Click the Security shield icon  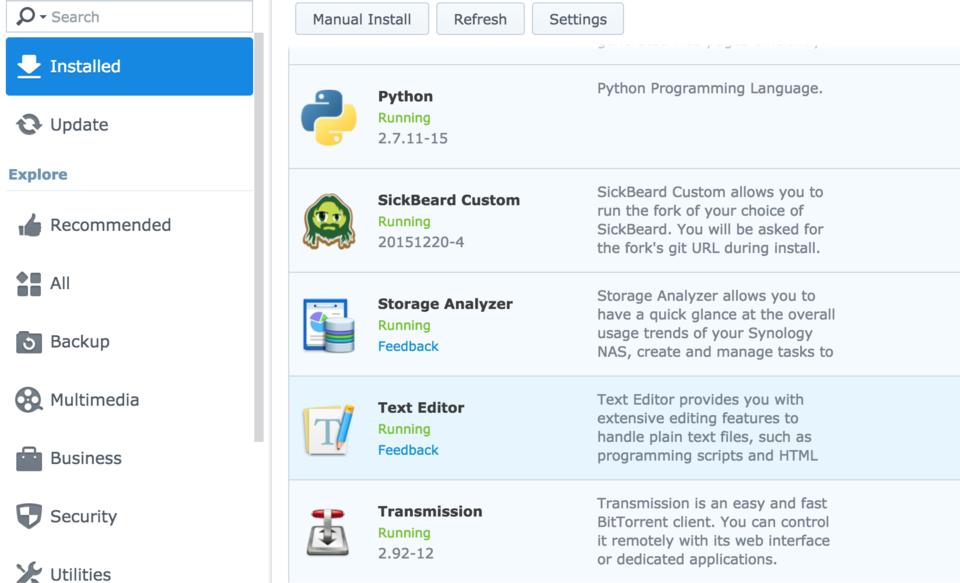point(29,516)
